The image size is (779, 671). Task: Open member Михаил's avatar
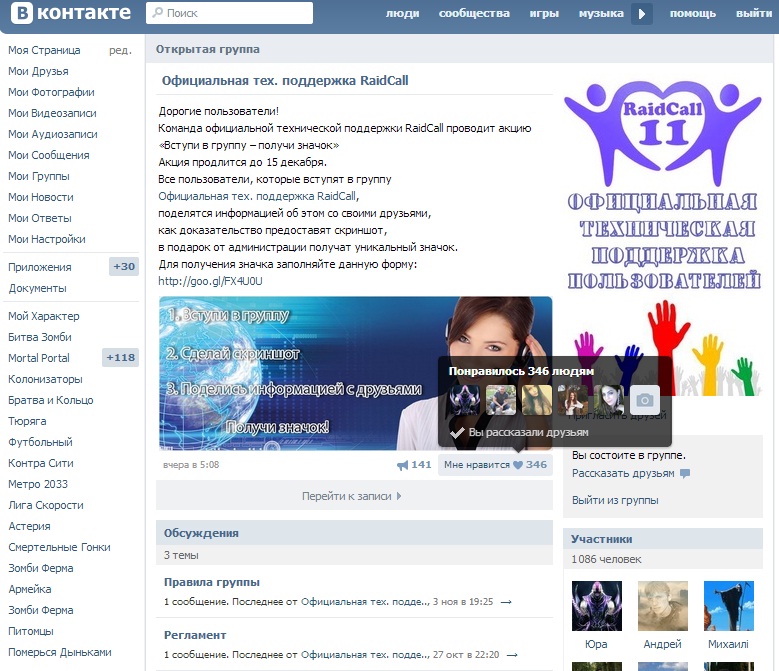coord(729,606)
